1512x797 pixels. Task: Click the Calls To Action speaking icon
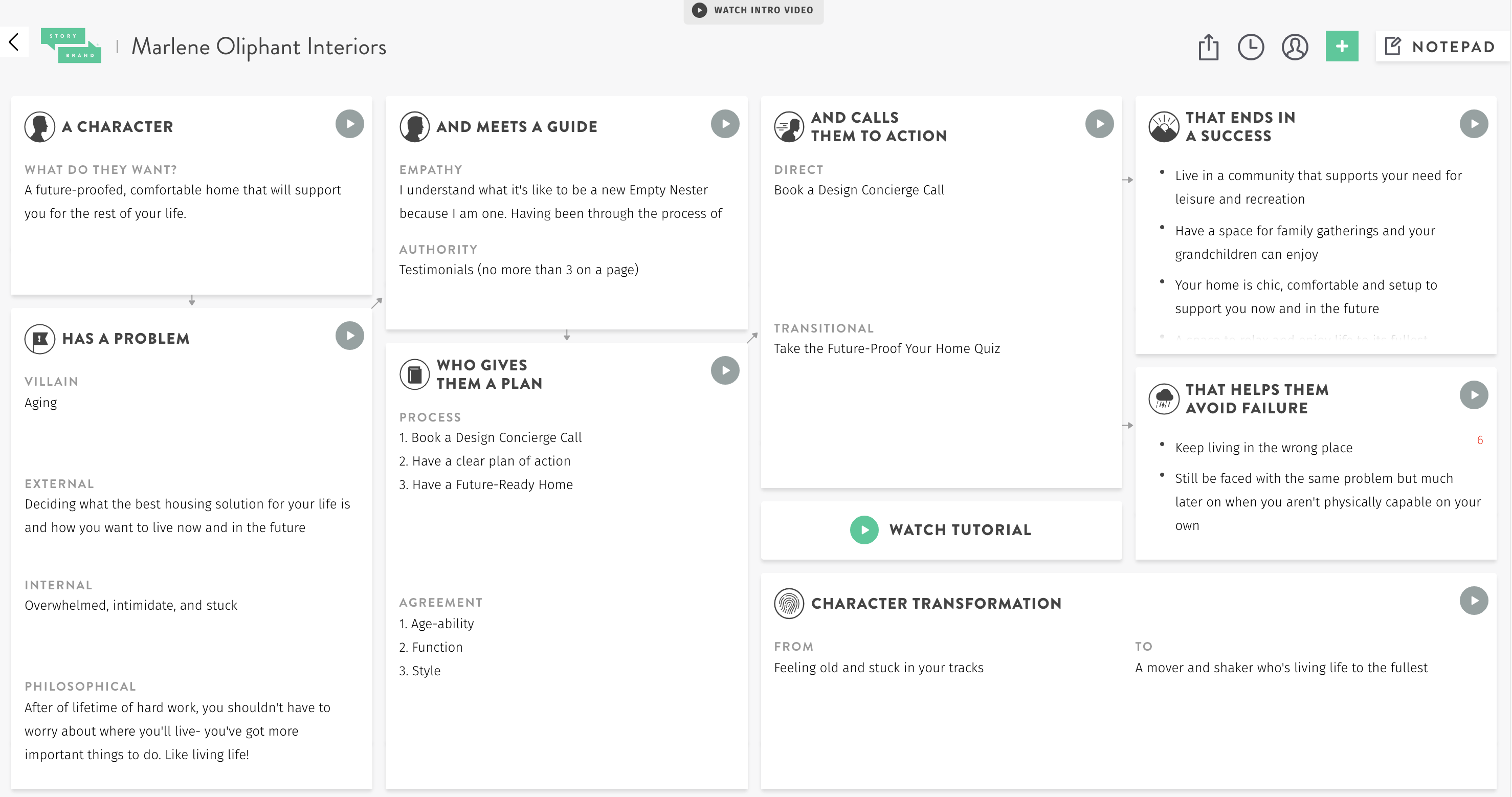pos(789,127)
